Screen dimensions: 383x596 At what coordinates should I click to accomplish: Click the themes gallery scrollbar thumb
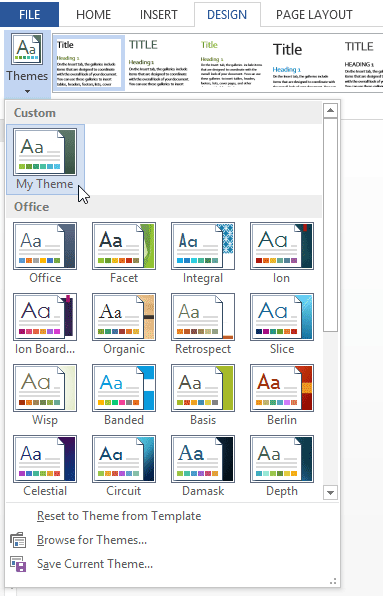[x=330, y=225]
